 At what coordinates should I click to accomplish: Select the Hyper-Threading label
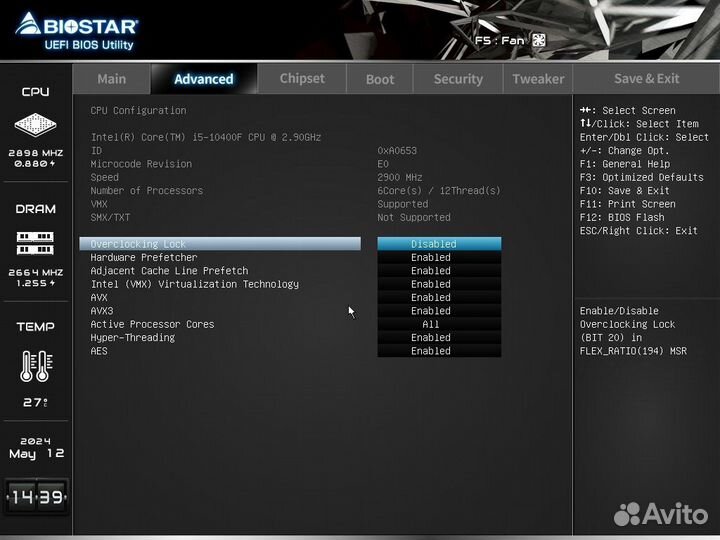pos(133,338)
